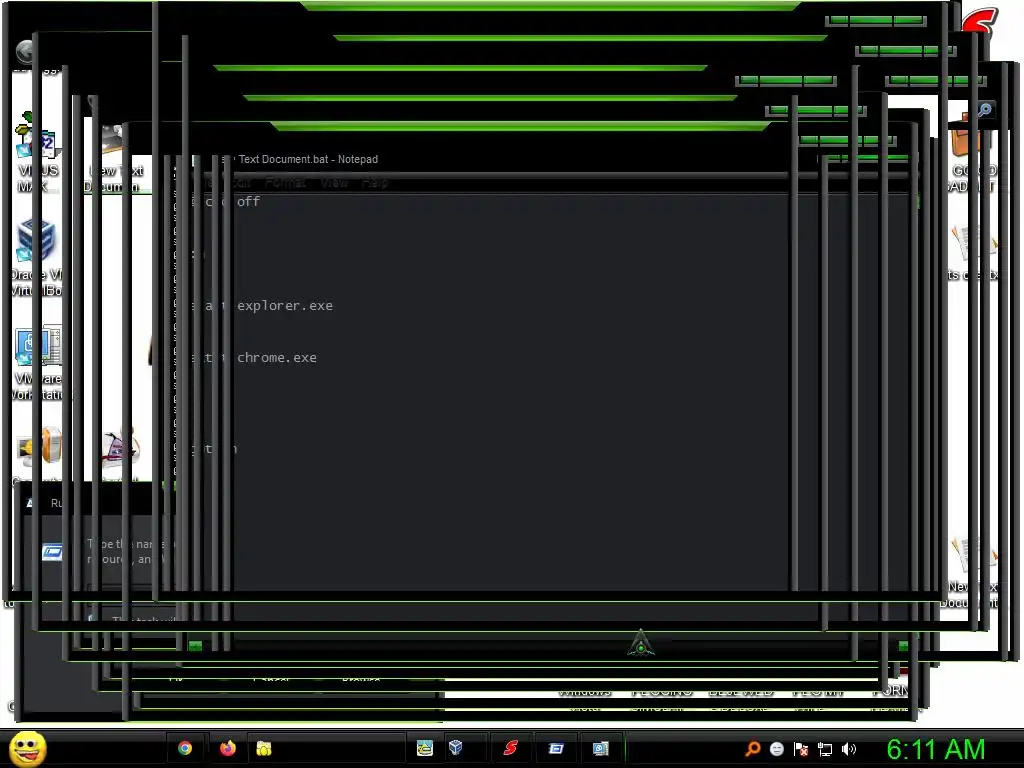Click the 6:11 AM clock
The width and height of the screenshot is (1024, 768).
point(935,749)
